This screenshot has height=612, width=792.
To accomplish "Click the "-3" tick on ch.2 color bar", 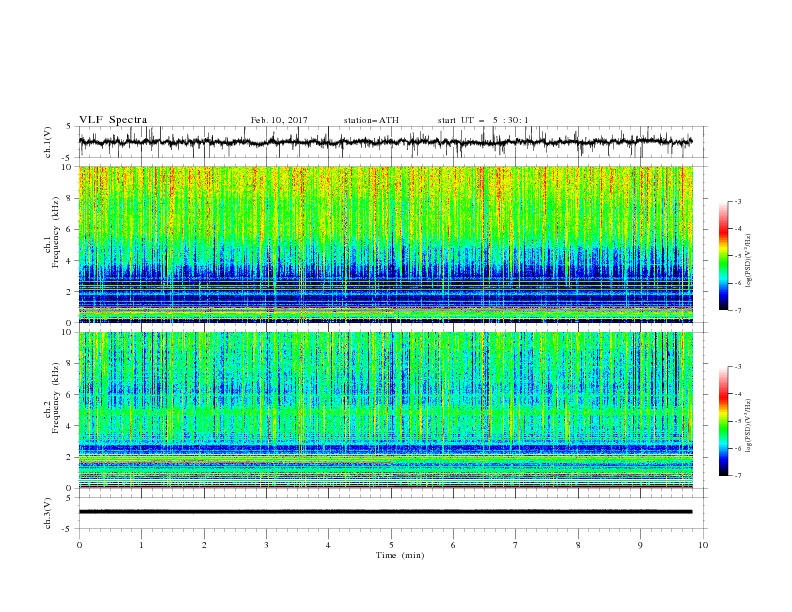I will tap(737, 367).
